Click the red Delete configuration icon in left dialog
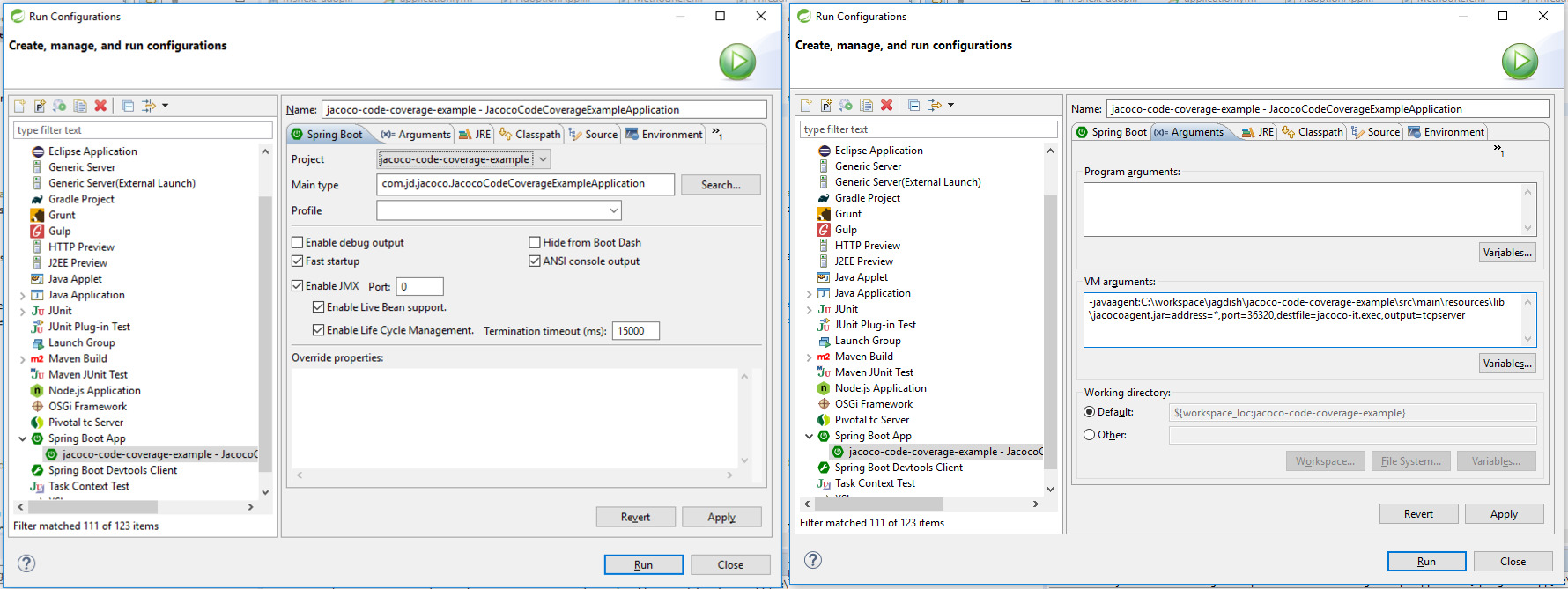Image resolution: width=1568 pixels, height=589 pixels. point(100,106)
